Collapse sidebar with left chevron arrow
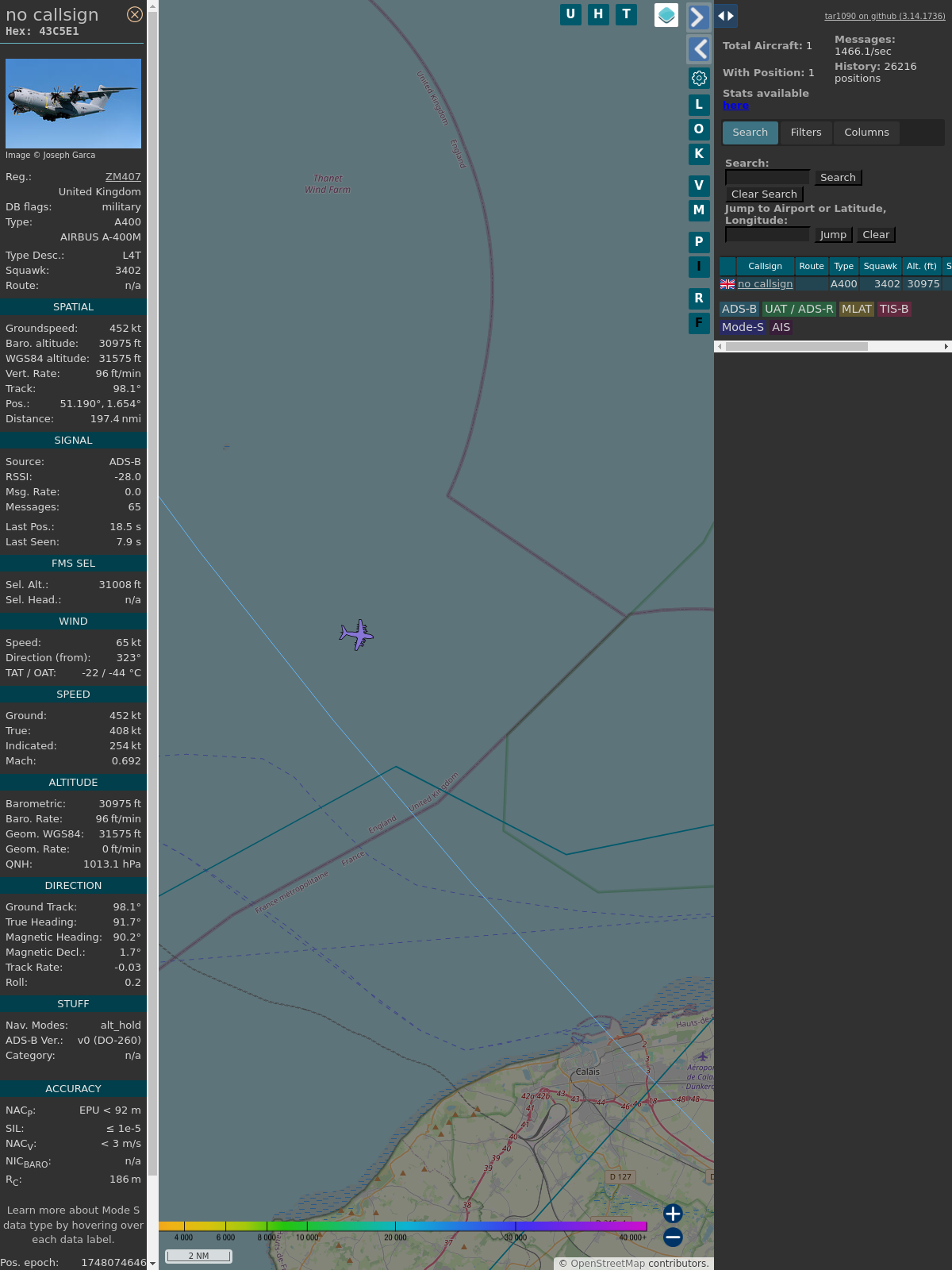 click(698, 49)
